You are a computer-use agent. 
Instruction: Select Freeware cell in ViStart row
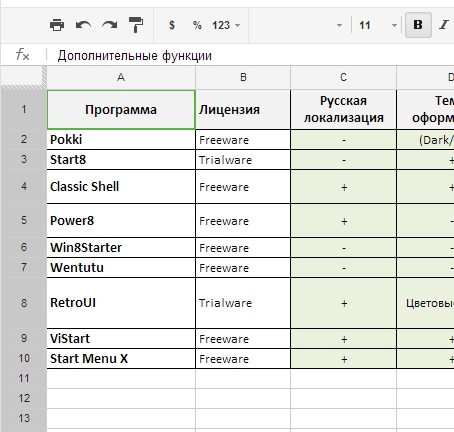click(x=243, y=339)
